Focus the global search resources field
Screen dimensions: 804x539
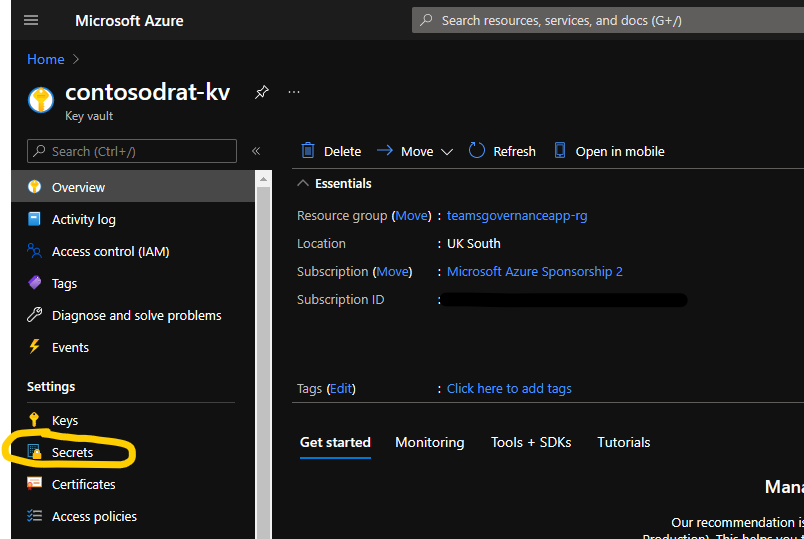pos(608,20)
